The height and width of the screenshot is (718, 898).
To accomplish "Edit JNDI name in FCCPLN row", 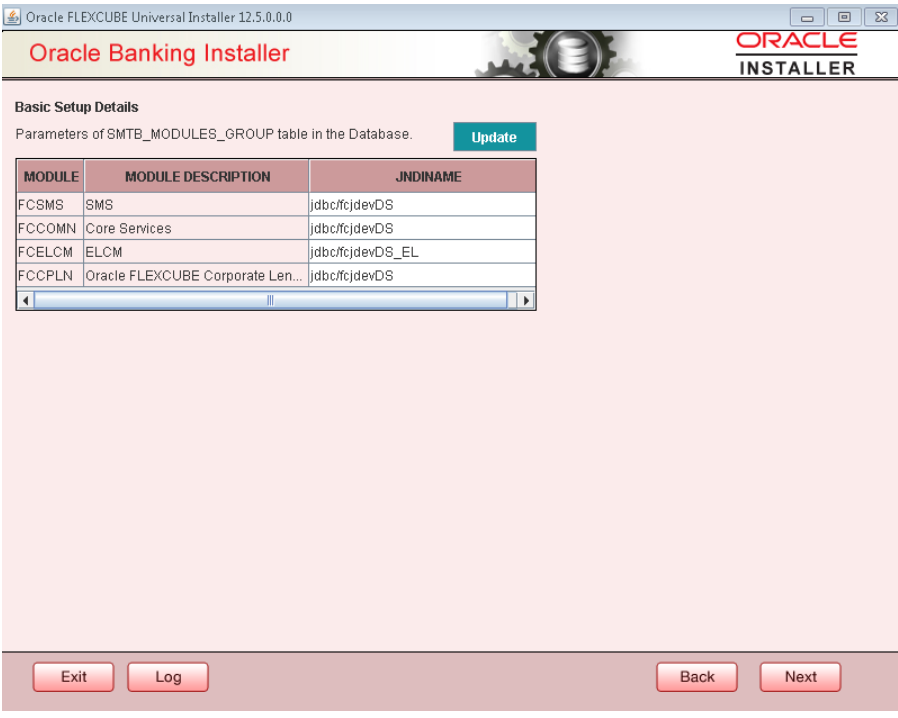I will 423,275.
